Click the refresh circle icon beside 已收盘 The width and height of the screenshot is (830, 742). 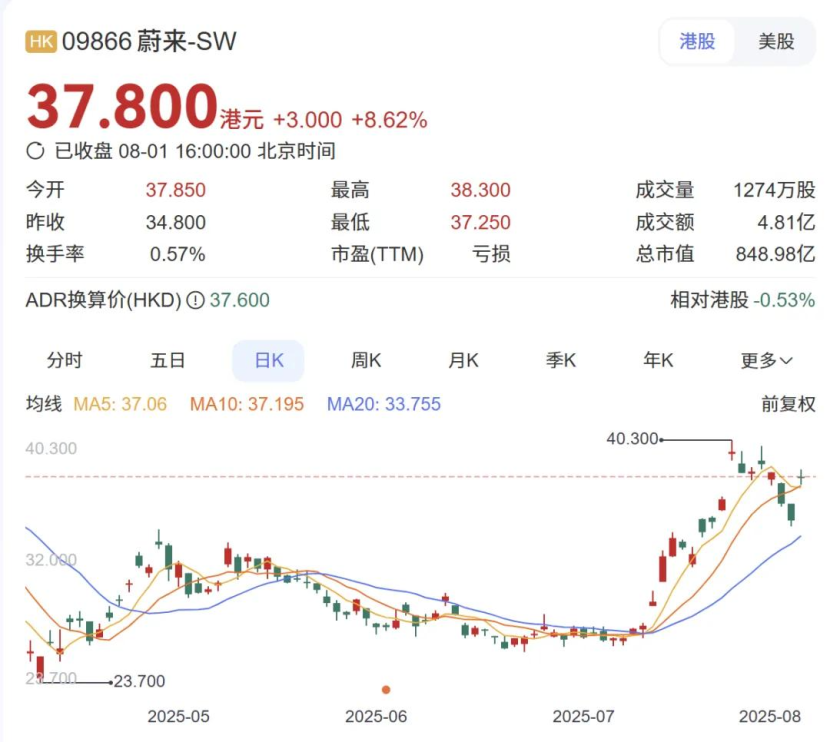tap(35, 151)
